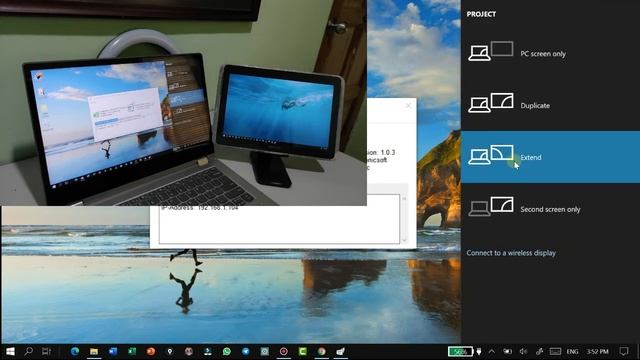Open File Explorer from taskbar

94,351
